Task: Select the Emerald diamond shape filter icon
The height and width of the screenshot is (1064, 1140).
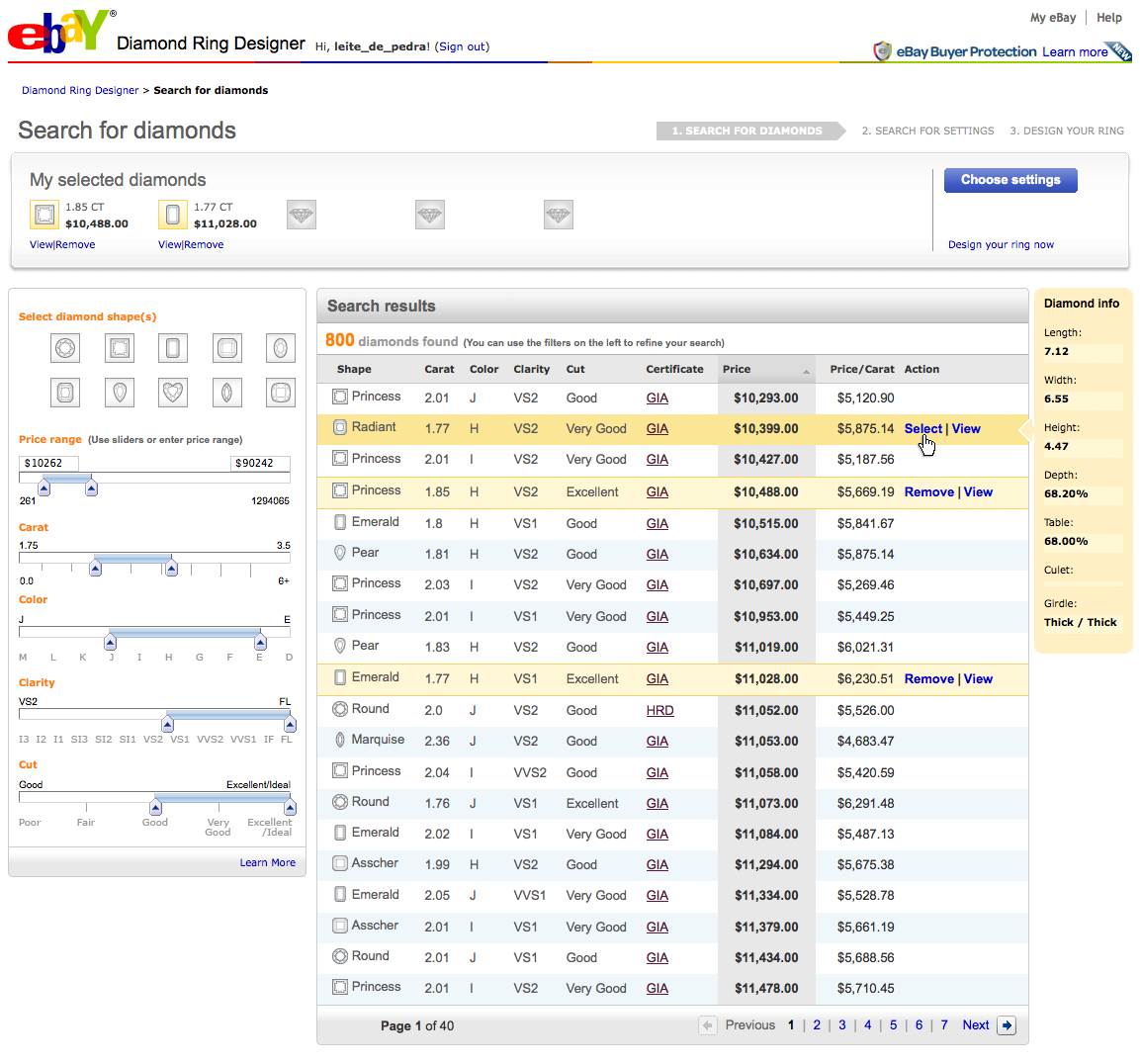Action: pyautogui.click(x=172, y=348)
